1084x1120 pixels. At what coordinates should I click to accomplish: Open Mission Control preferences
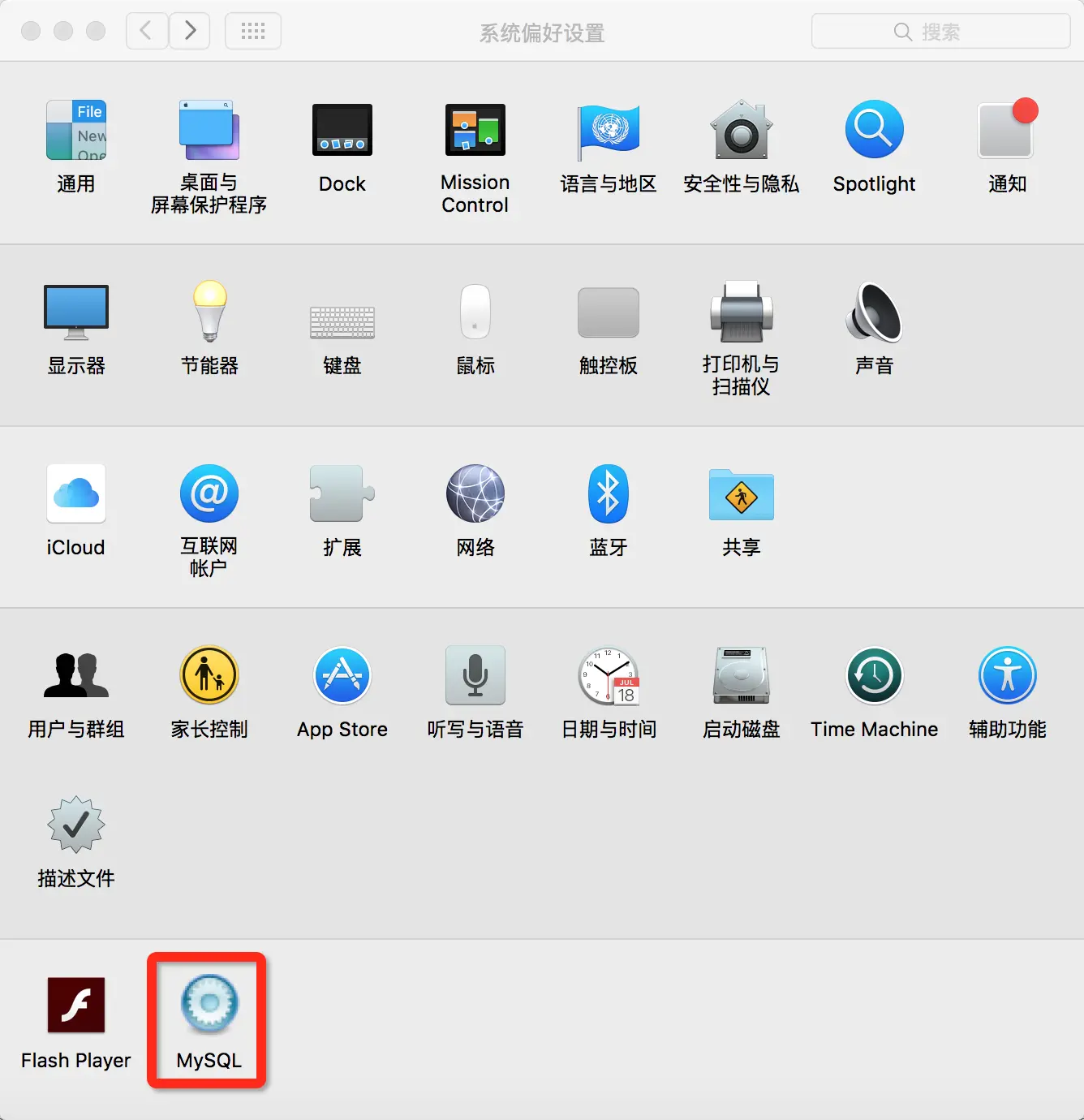pos(475,130)
